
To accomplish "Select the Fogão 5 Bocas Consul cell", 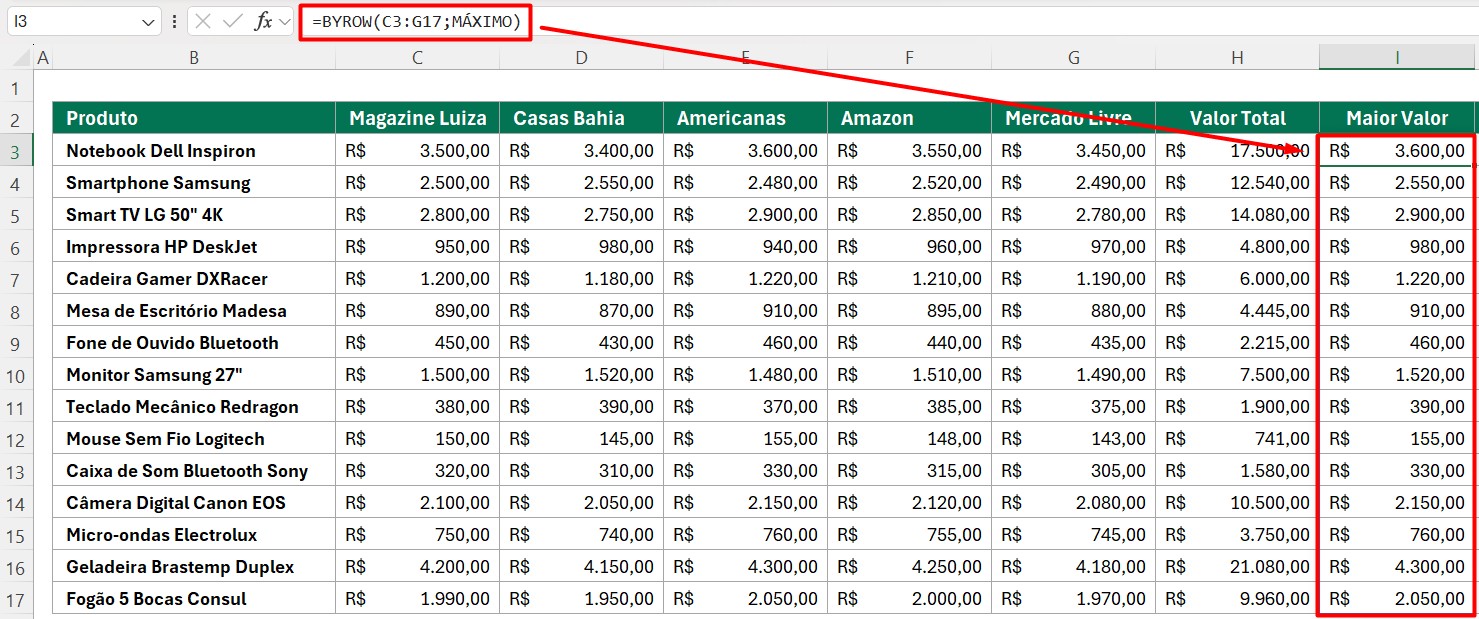I will pos(194,599).
